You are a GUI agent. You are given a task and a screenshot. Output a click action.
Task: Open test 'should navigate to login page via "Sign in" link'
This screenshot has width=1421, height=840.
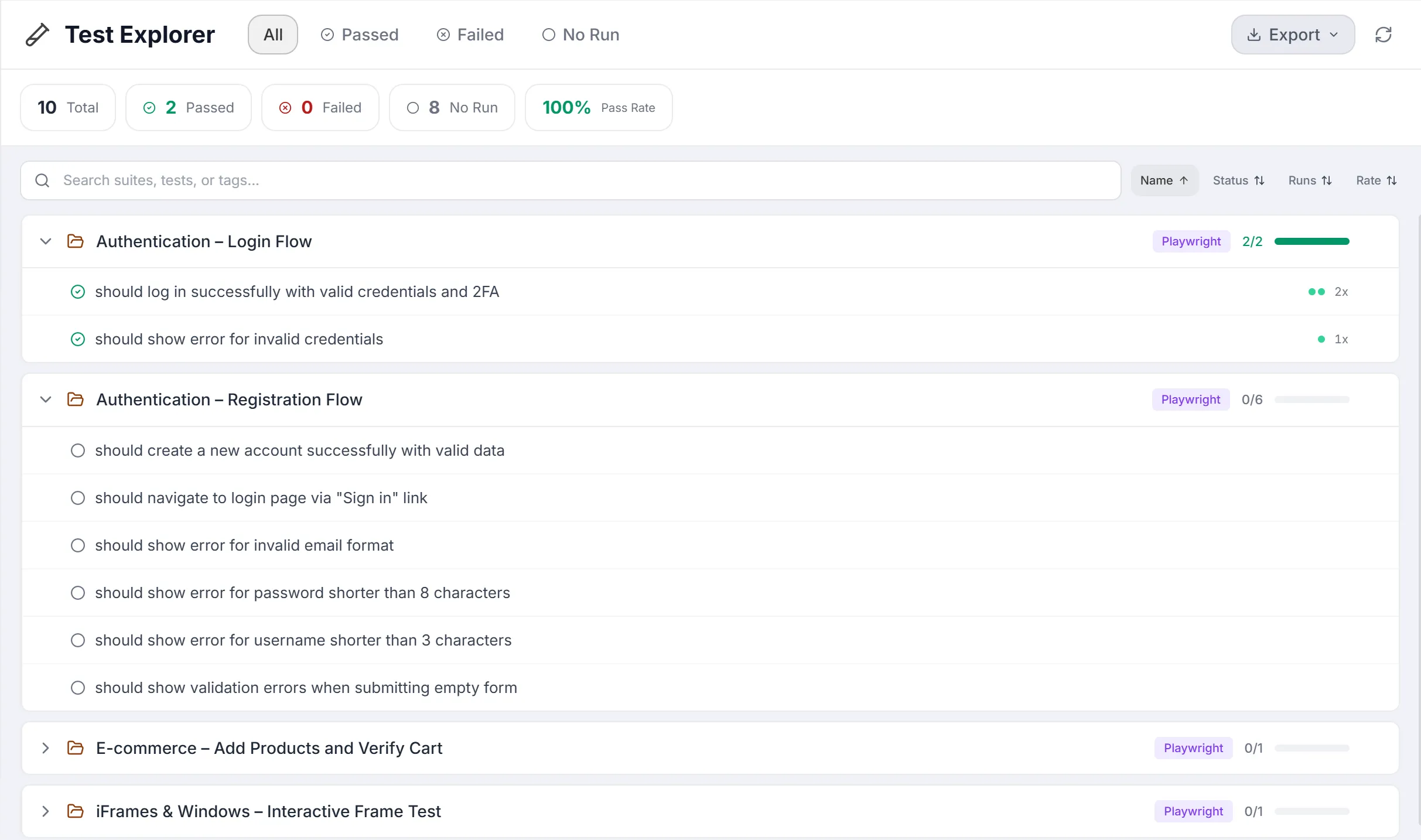(x=710, y=498)
